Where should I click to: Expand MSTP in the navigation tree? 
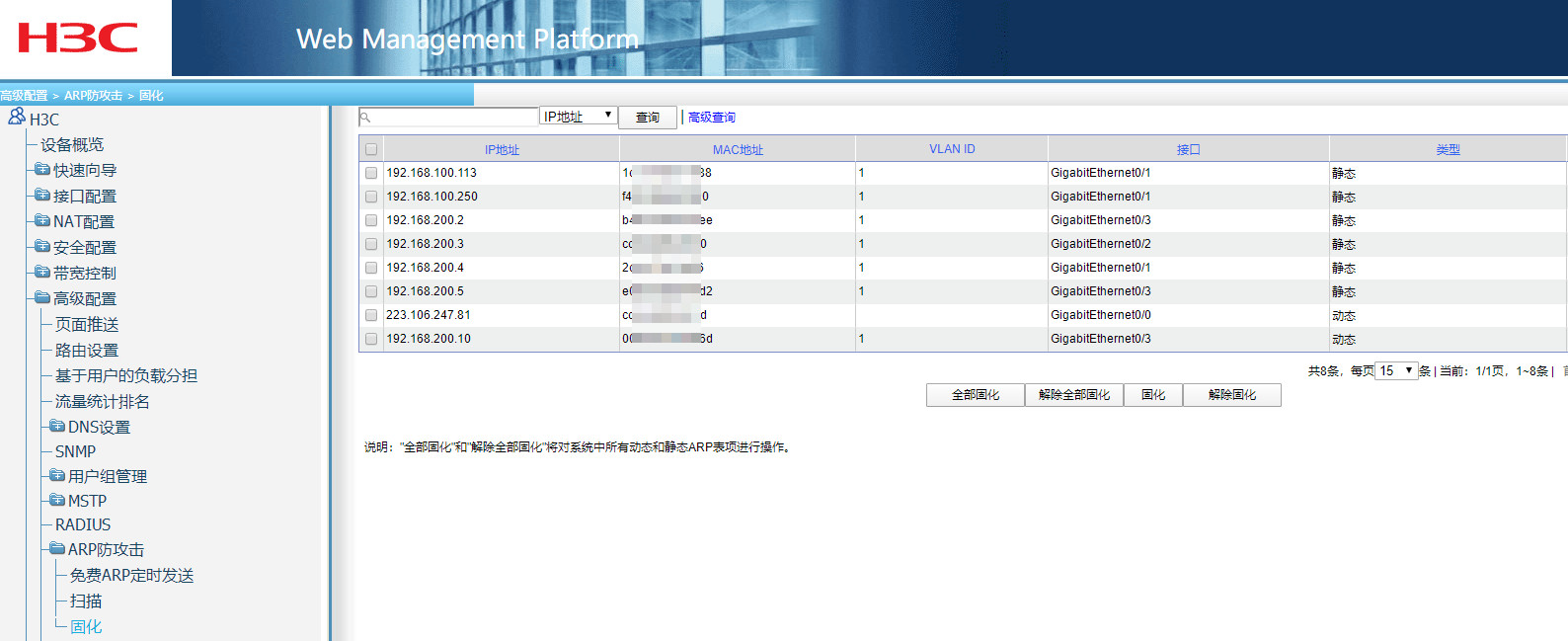[x=87, y=501]
